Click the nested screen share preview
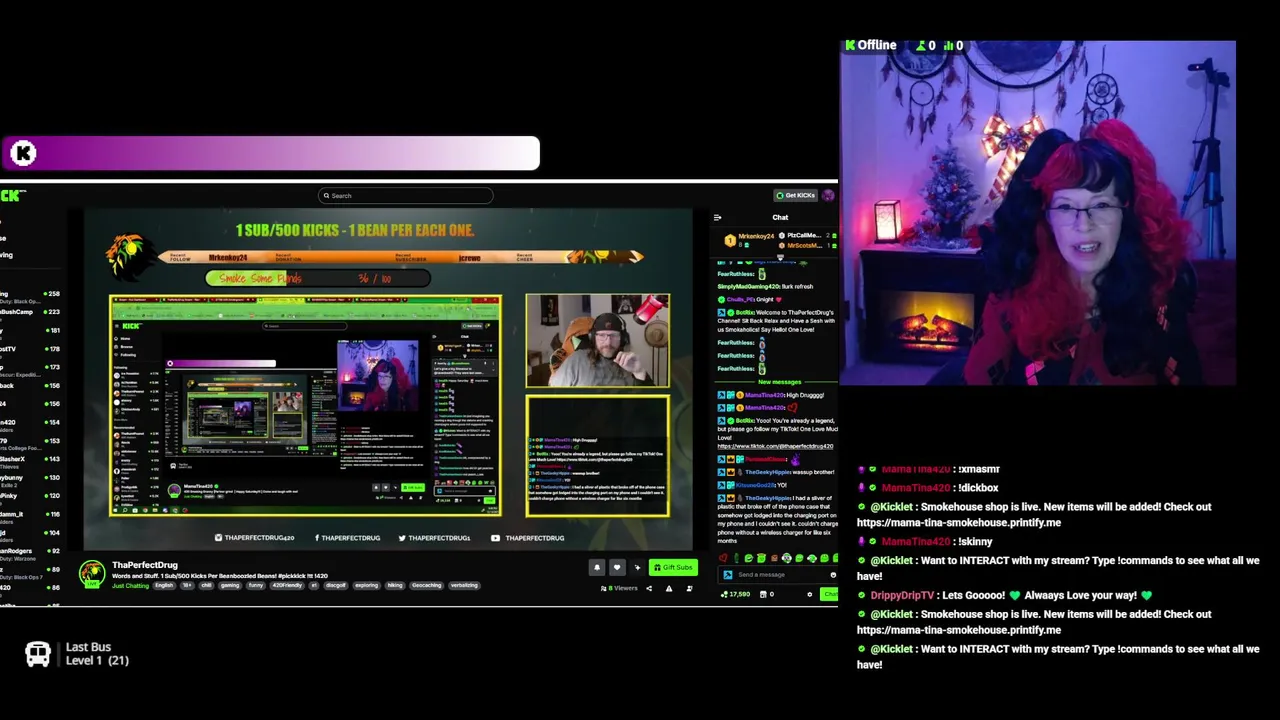 click(305, 405)
